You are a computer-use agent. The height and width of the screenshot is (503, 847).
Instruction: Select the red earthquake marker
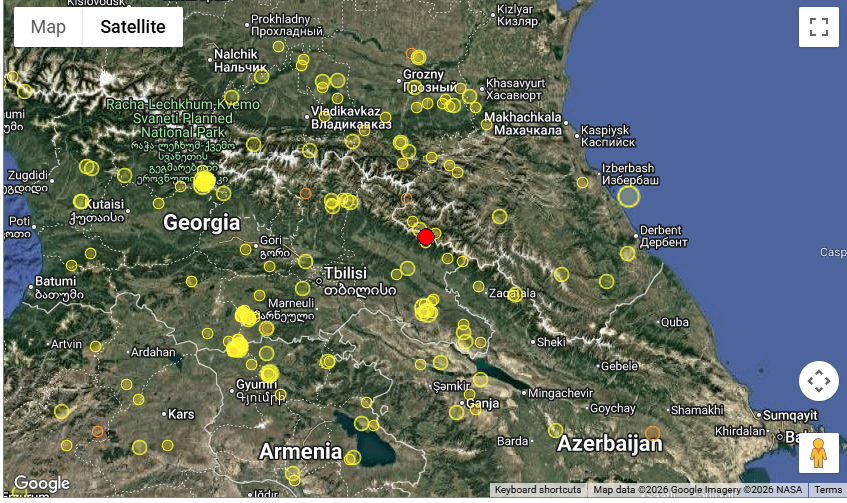(425, 237)
